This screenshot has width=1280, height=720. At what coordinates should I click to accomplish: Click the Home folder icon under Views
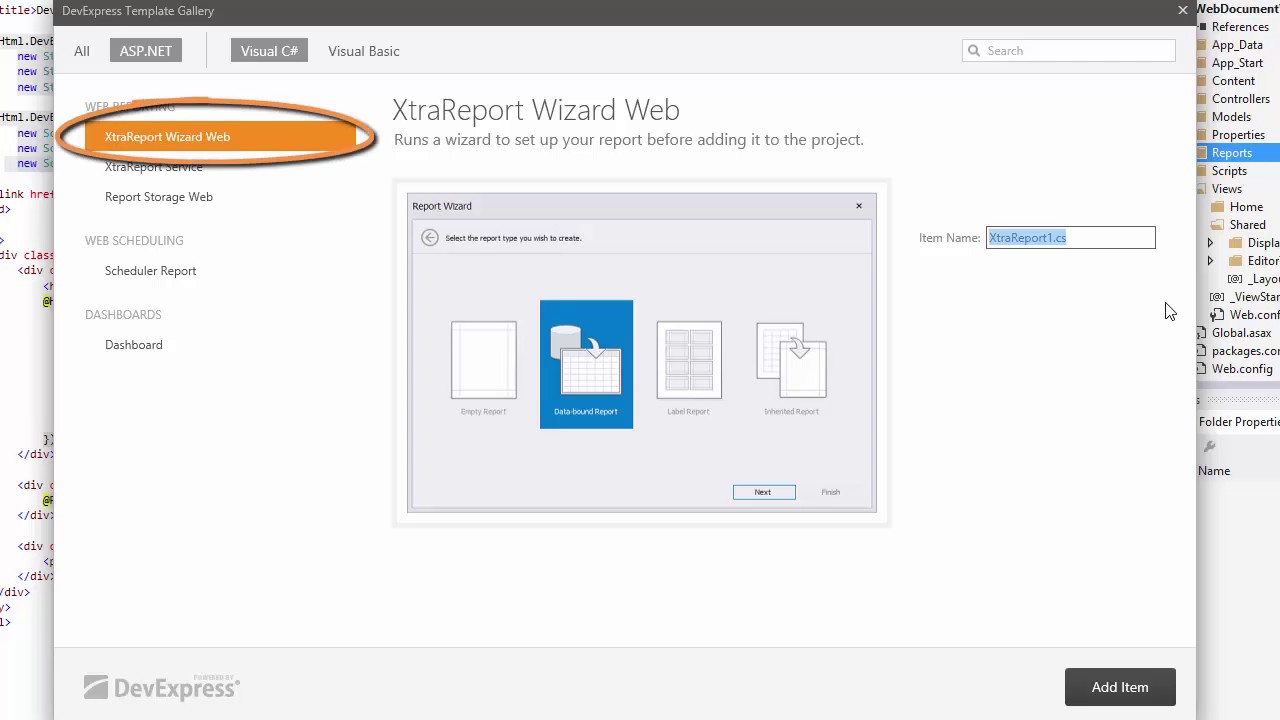click(x=1217, y=207)
